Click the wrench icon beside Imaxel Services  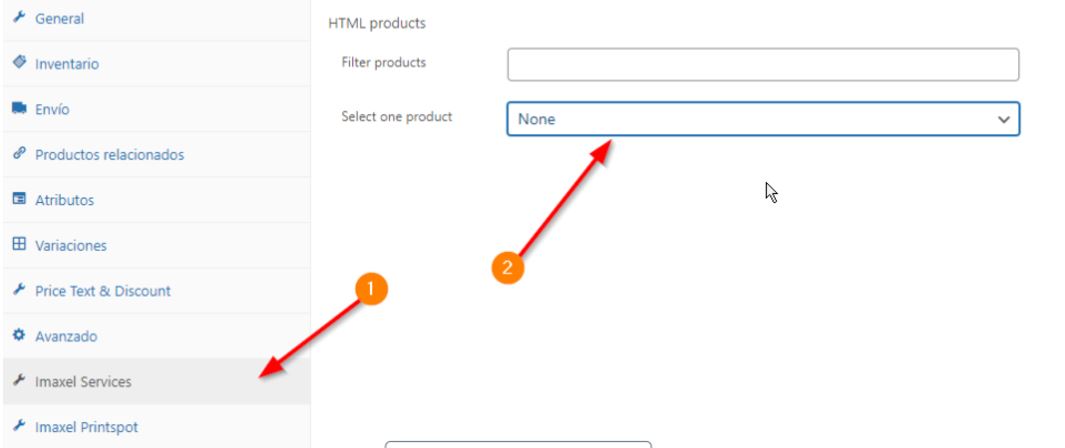click(18, 382)
